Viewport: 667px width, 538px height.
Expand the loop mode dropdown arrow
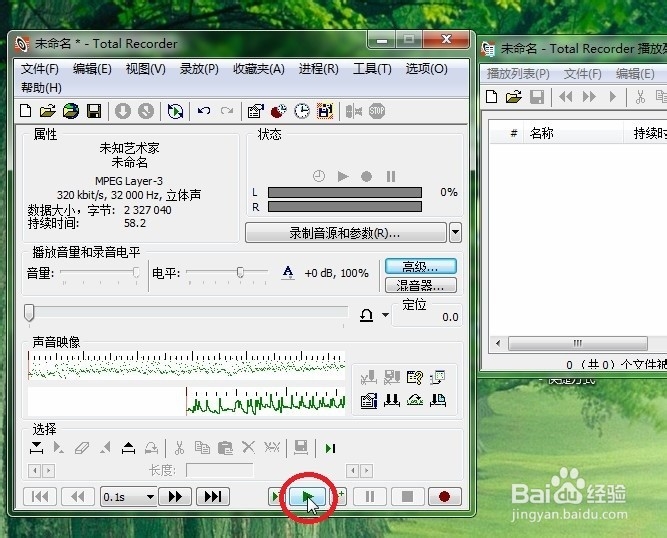(x=385, y=315)
